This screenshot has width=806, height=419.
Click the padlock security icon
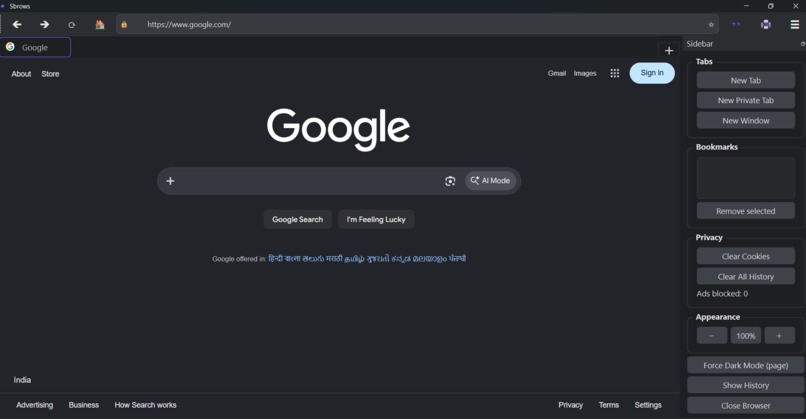[124, 24]
